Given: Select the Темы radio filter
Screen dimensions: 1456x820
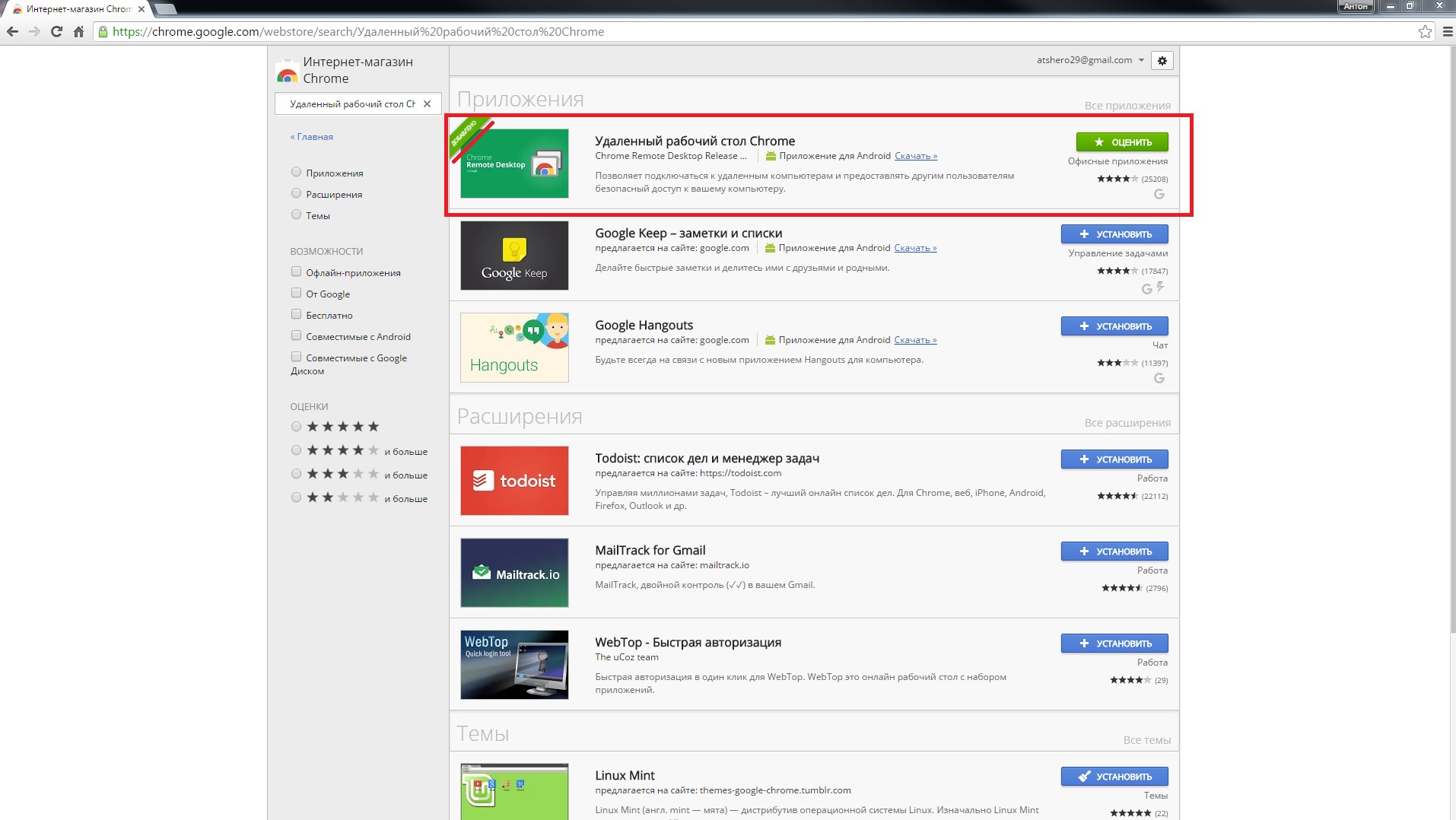Looking at the screenshot, I should tap(296, 215).
